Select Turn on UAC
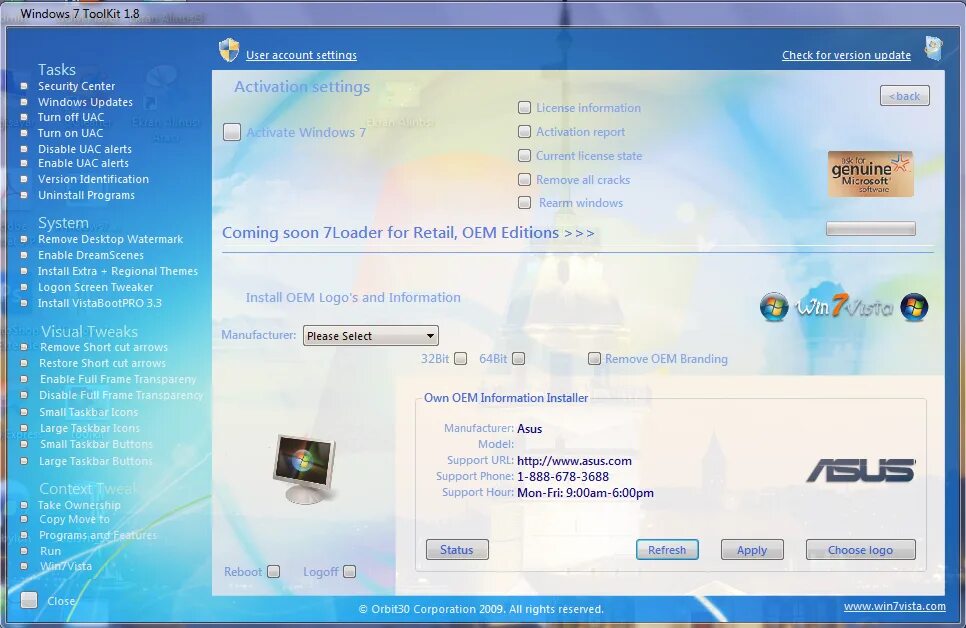The height and width of the screenshot is (628, 966). tap(70, 133)
